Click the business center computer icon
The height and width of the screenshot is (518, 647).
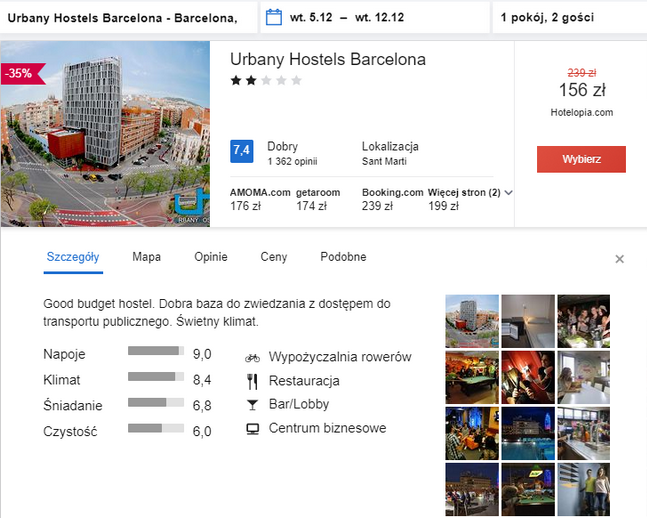(x=252, y=429)
